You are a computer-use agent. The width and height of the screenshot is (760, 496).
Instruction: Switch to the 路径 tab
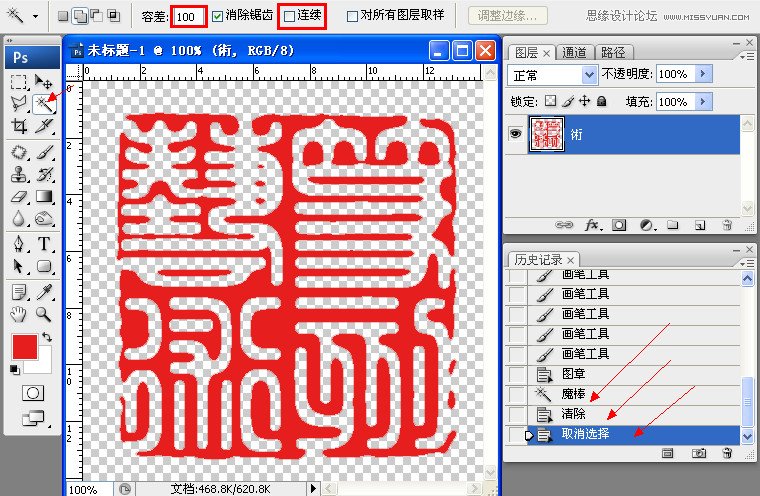pyautogui.click(x=613, y=52)
